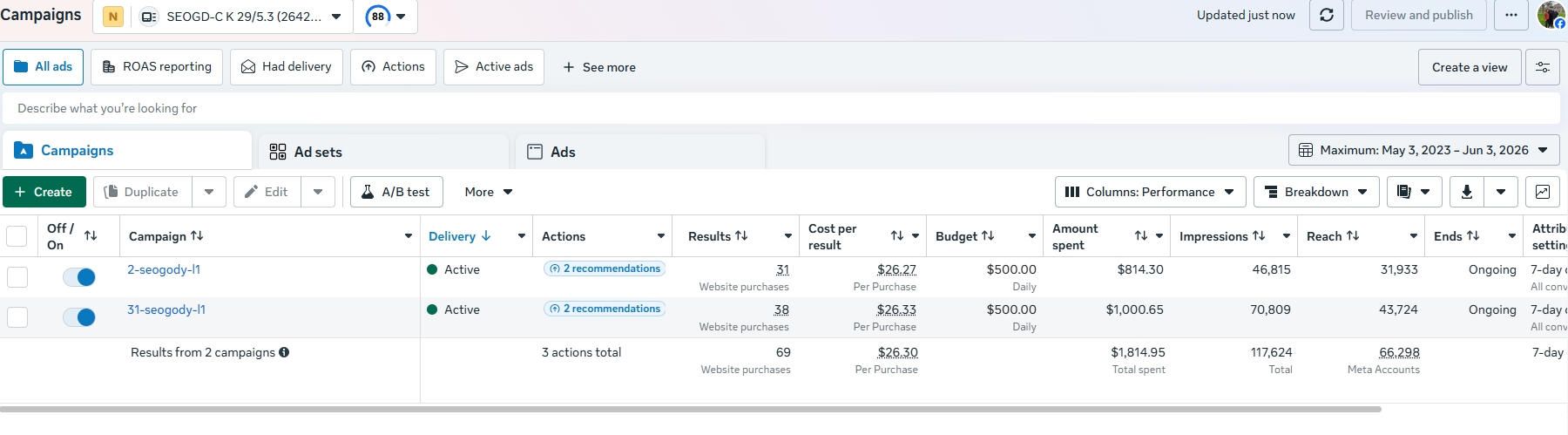Click calendar icon in date range selector
The height and width of the screenshot is (435, 1568).
1306,150
